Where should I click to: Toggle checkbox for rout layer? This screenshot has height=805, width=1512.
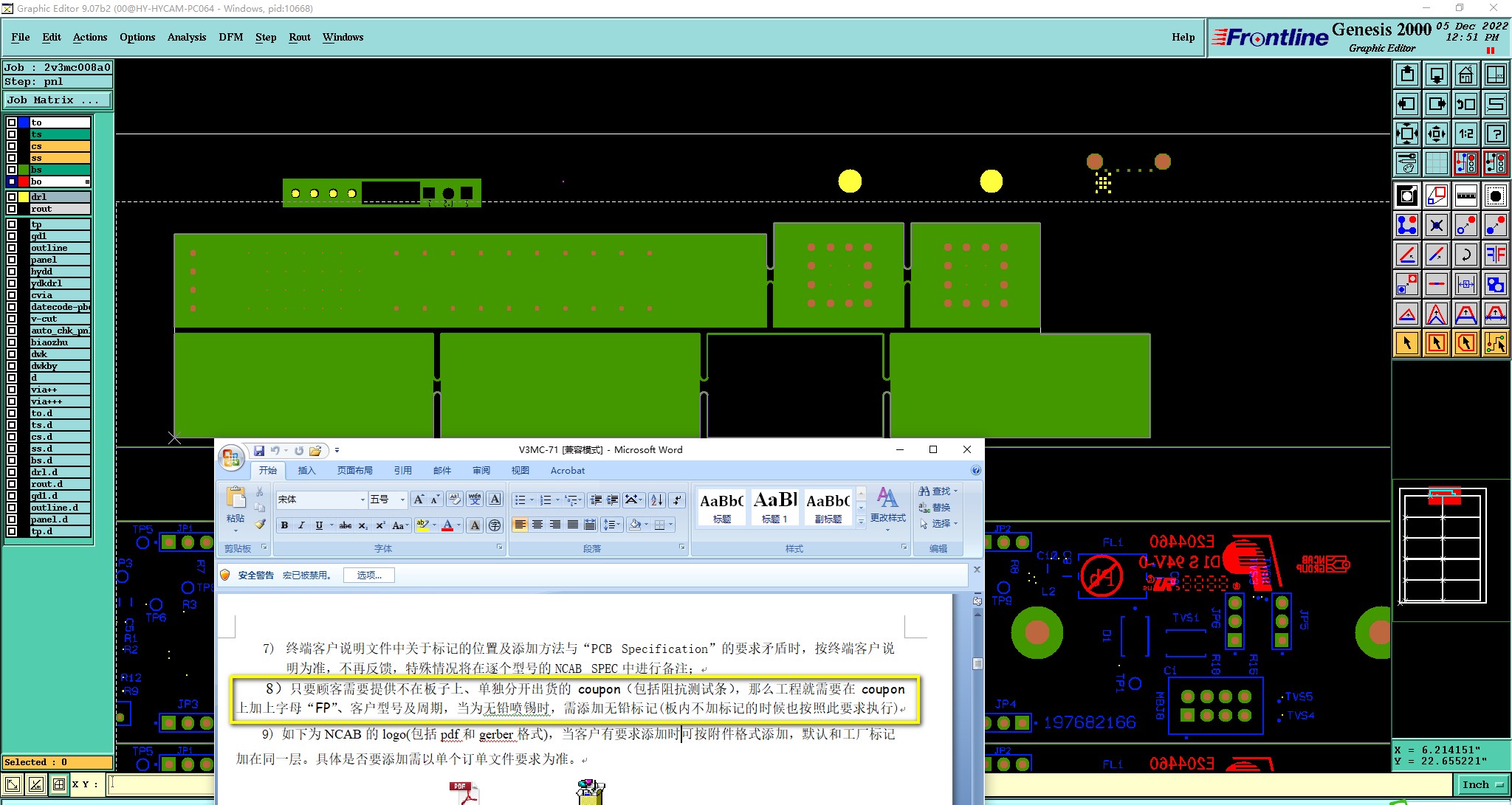12,209
